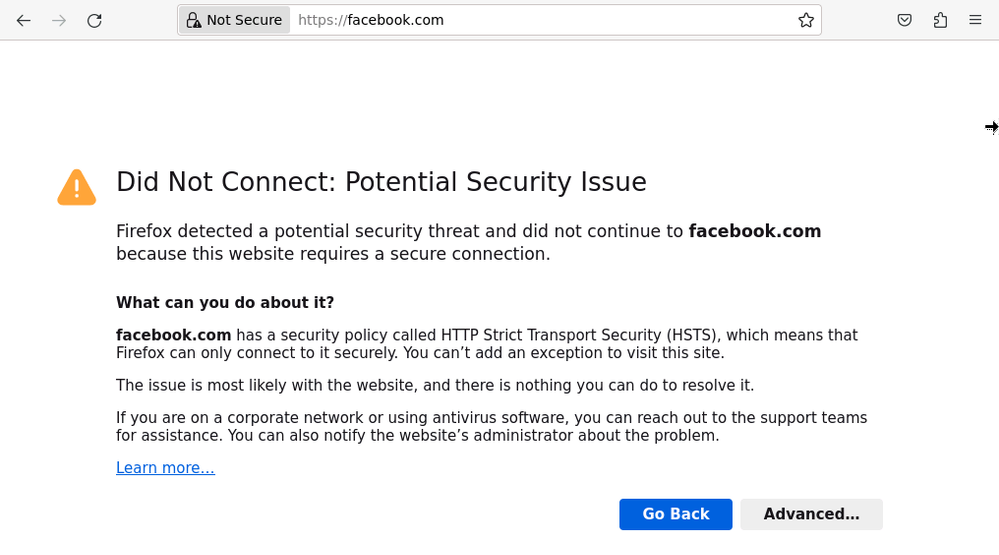Click the "Did Not Connect" page heading
The height and width of the screenshot is (555, 999).
[x=381, y=182]
